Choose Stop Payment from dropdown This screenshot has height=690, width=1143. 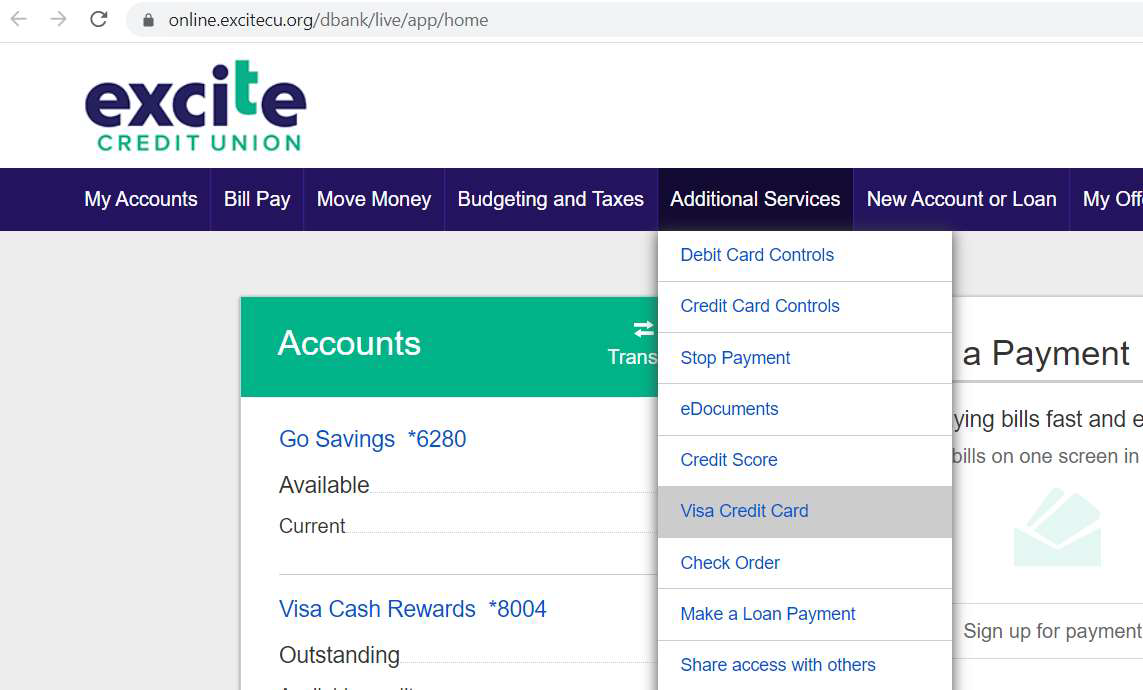[805, 358]
